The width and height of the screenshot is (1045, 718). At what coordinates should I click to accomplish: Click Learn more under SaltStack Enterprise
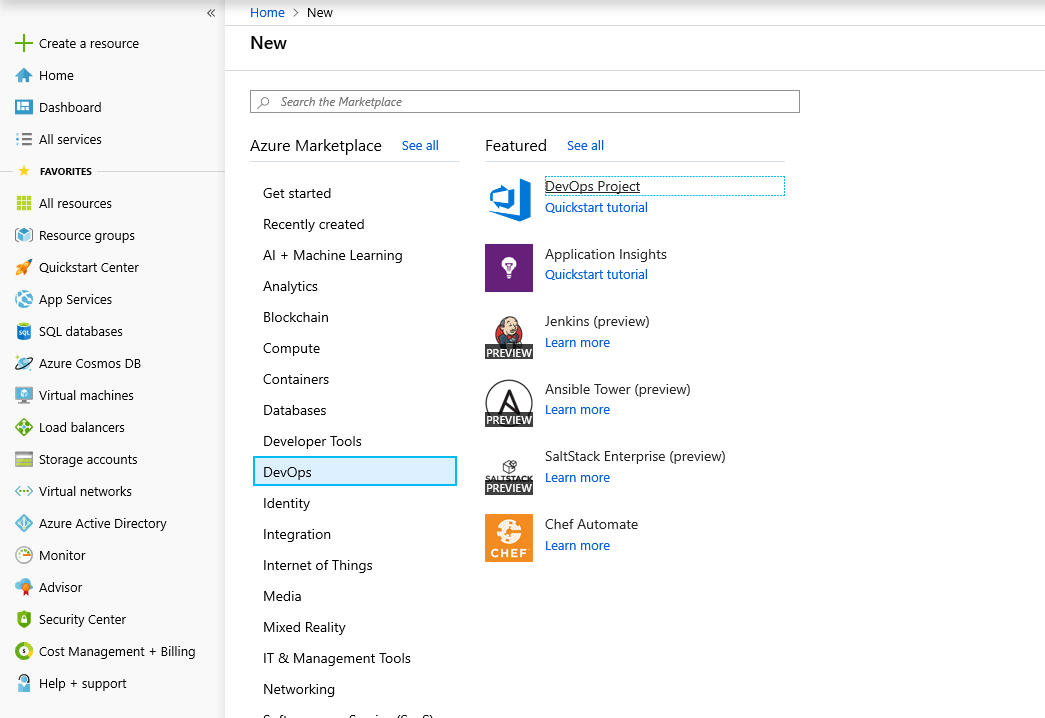coord(577,478)
